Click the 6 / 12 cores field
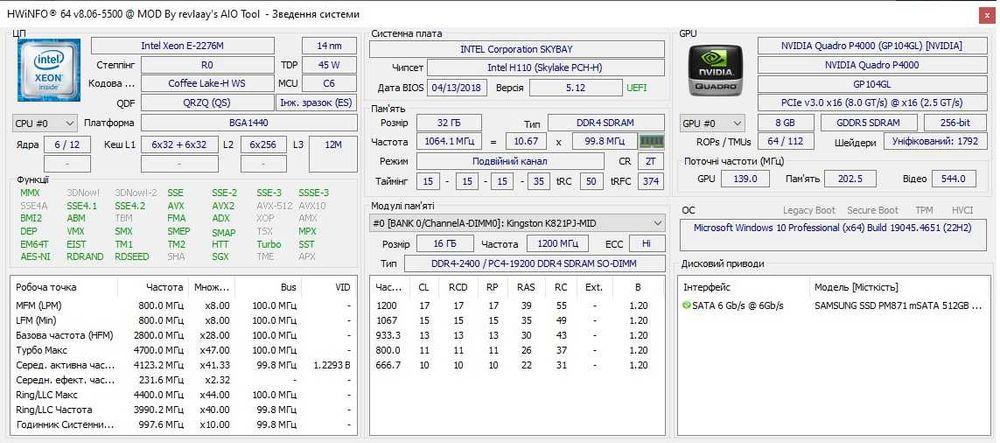 click(x=67, y=145)
